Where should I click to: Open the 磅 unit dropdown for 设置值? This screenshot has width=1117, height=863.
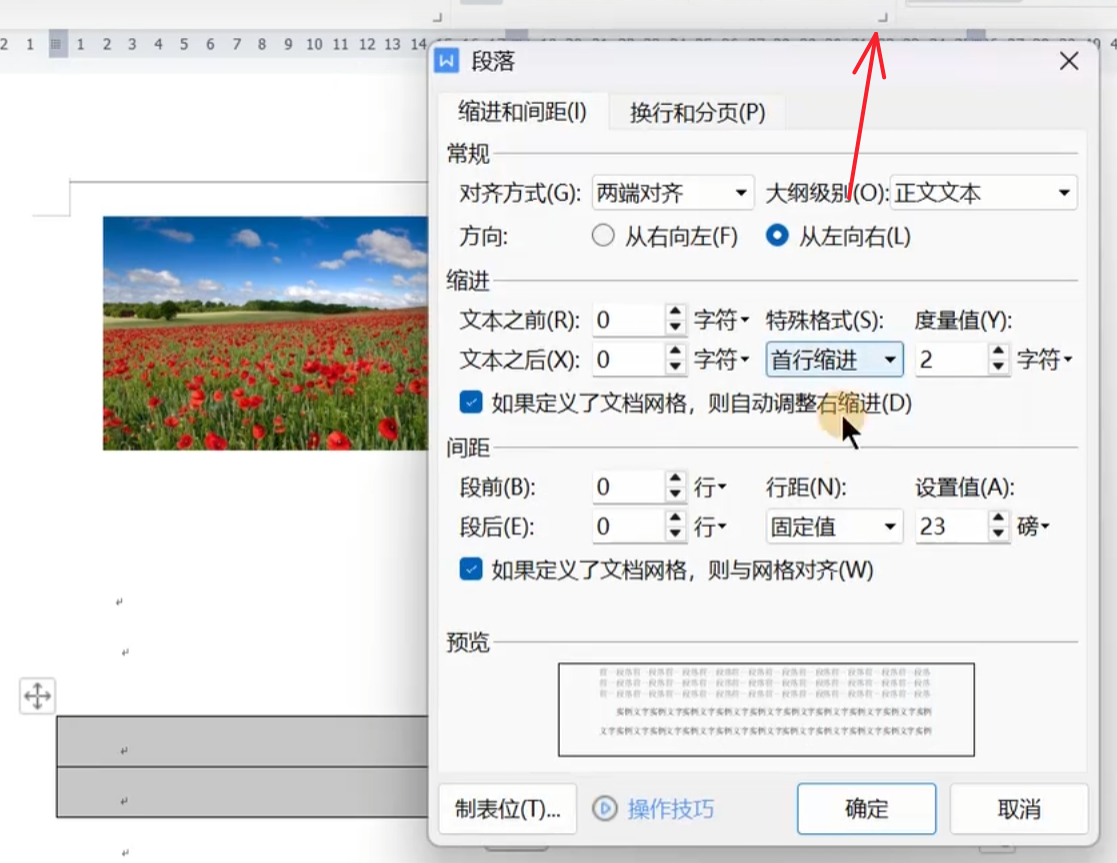coord(1034,527)
